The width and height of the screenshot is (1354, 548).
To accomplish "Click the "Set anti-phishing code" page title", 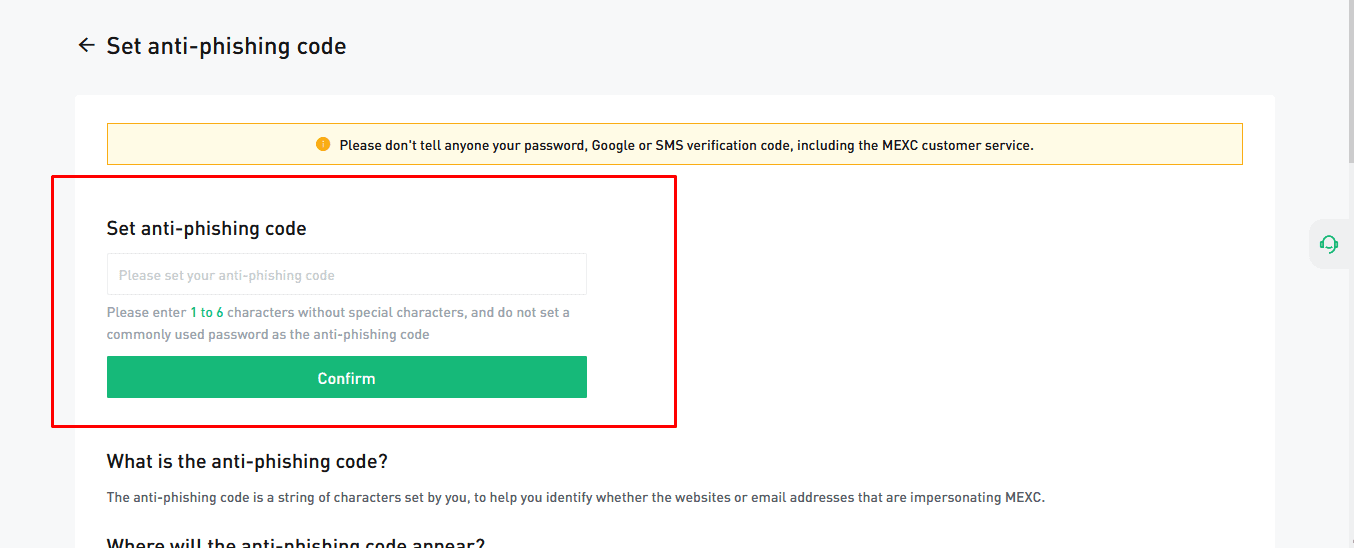I will pos(226,46).
